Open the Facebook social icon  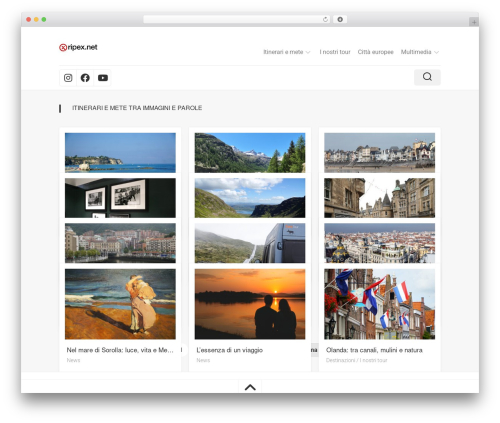(85, 78)
